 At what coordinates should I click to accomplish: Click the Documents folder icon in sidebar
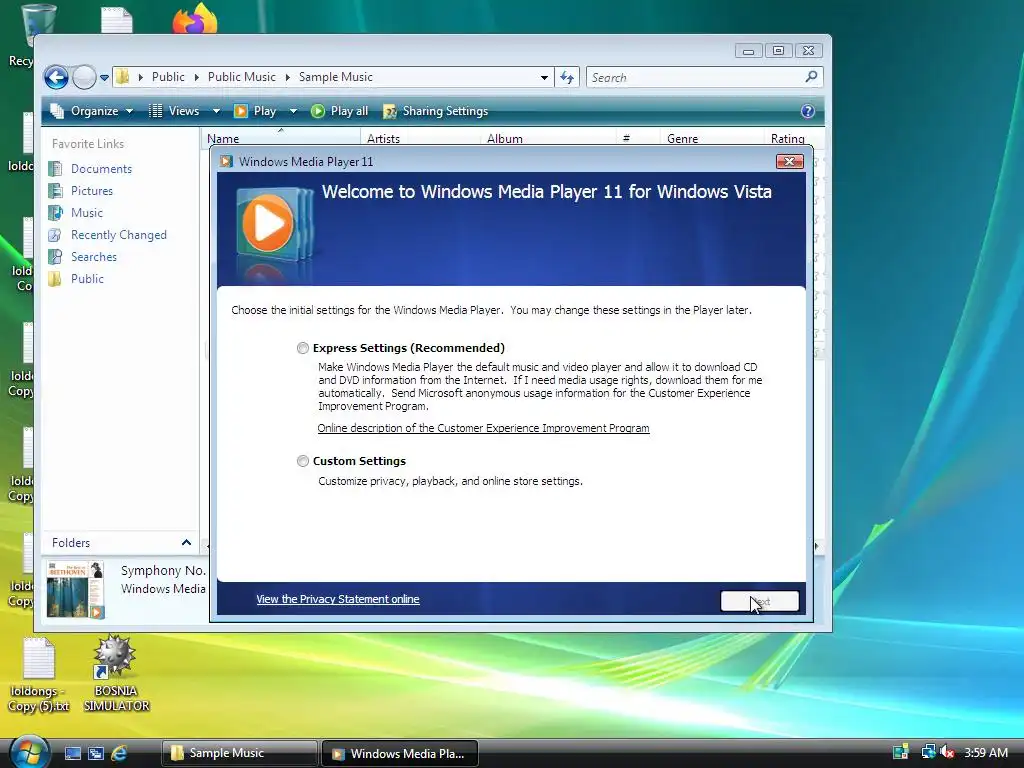point(56,168)
